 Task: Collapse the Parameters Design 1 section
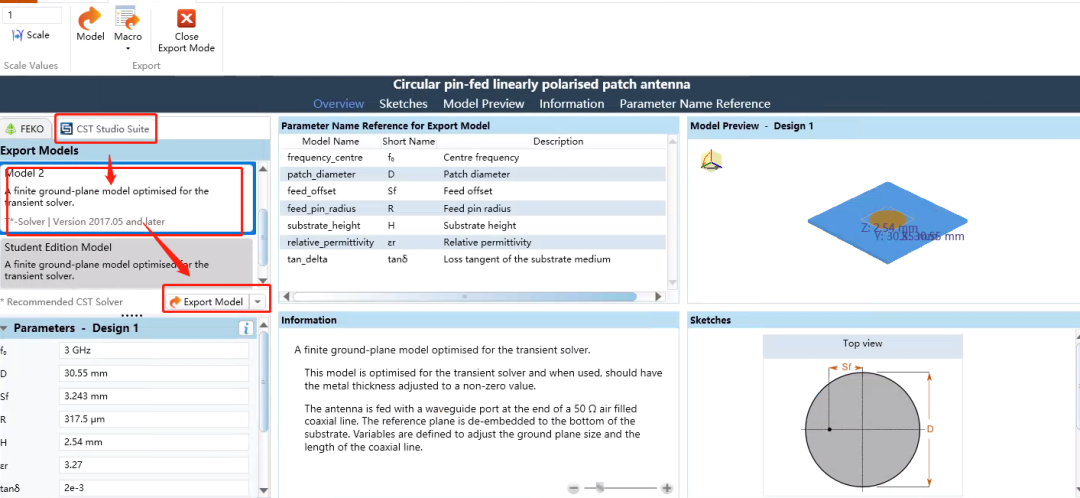[x=5, y=329]
